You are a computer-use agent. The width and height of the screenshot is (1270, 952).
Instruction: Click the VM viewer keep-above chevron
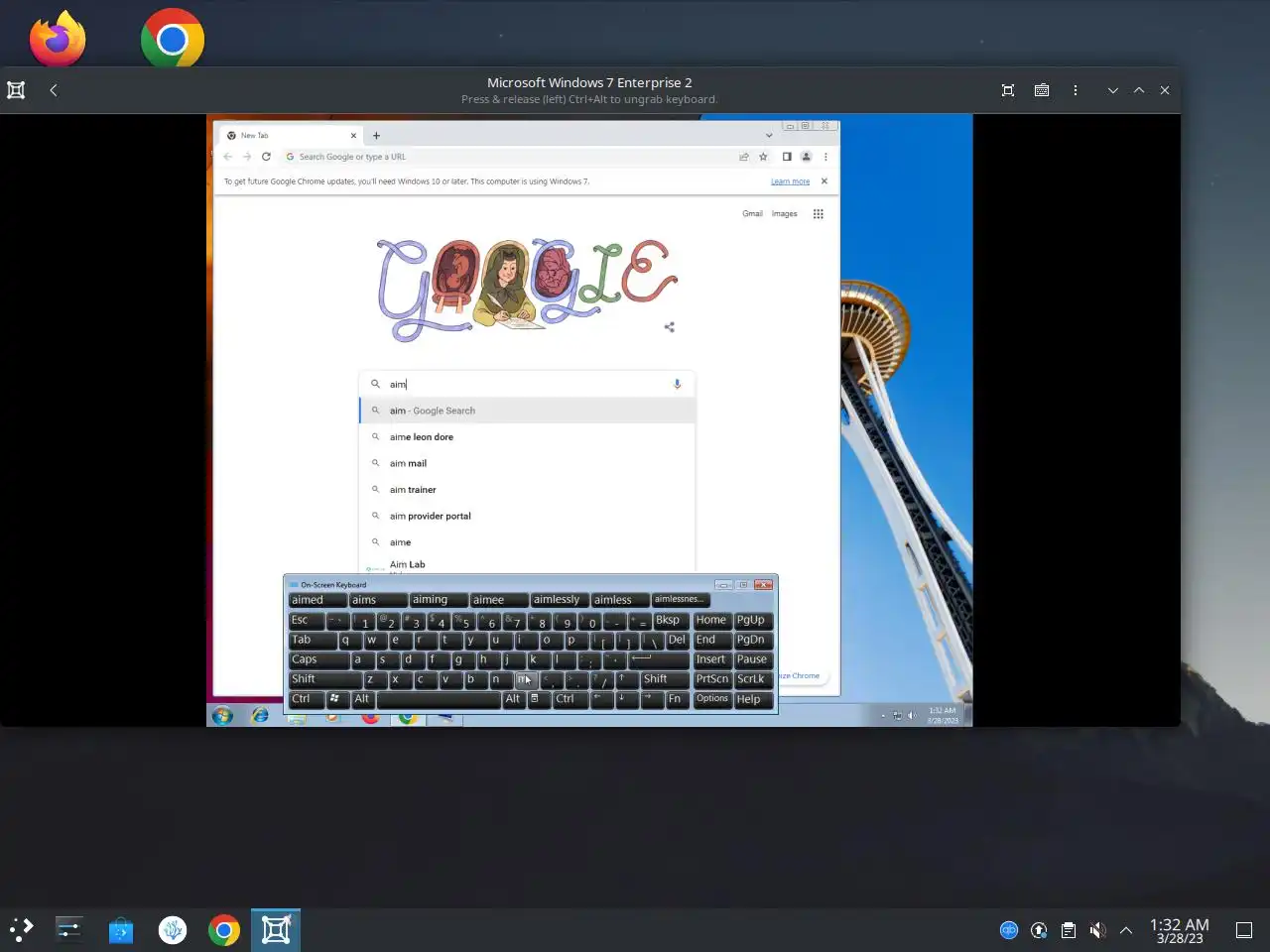pyautogui.click(x=1139, y=90)
